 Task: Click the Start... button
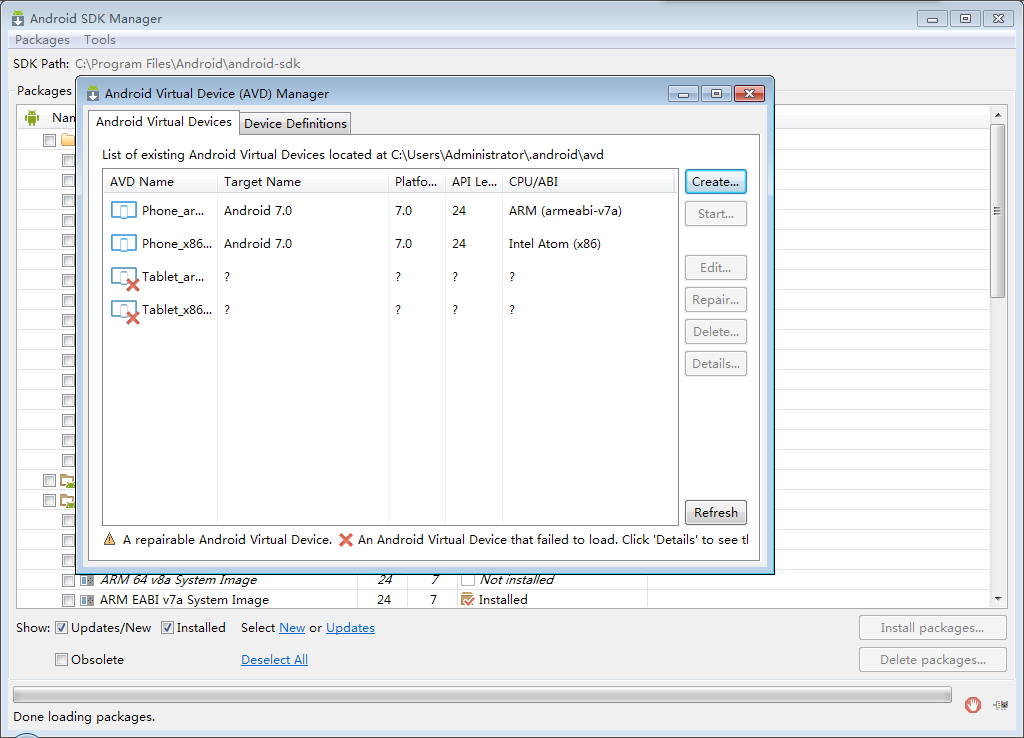pyautogui.click(x=716, y=214)
